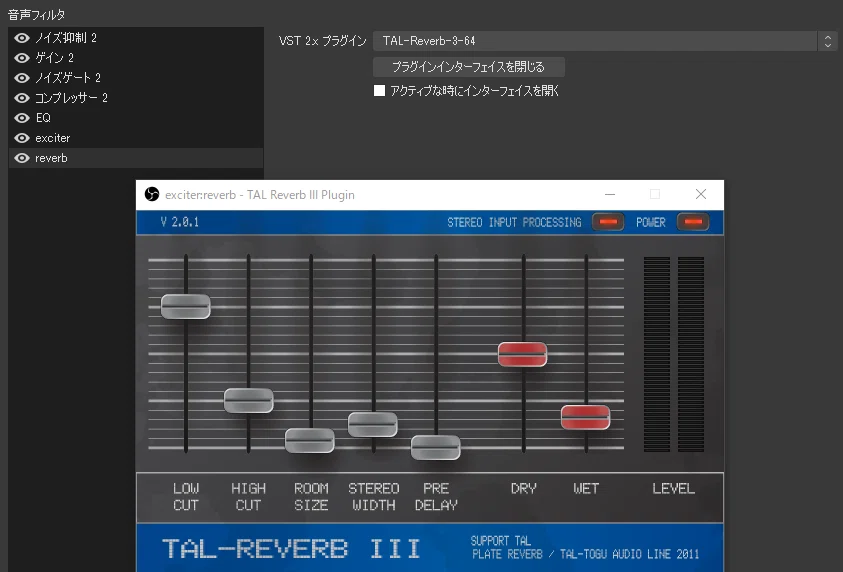Minimize the TAL Reverb III Plugin window
Screen dimensions: 843x572
click(610, 194)
